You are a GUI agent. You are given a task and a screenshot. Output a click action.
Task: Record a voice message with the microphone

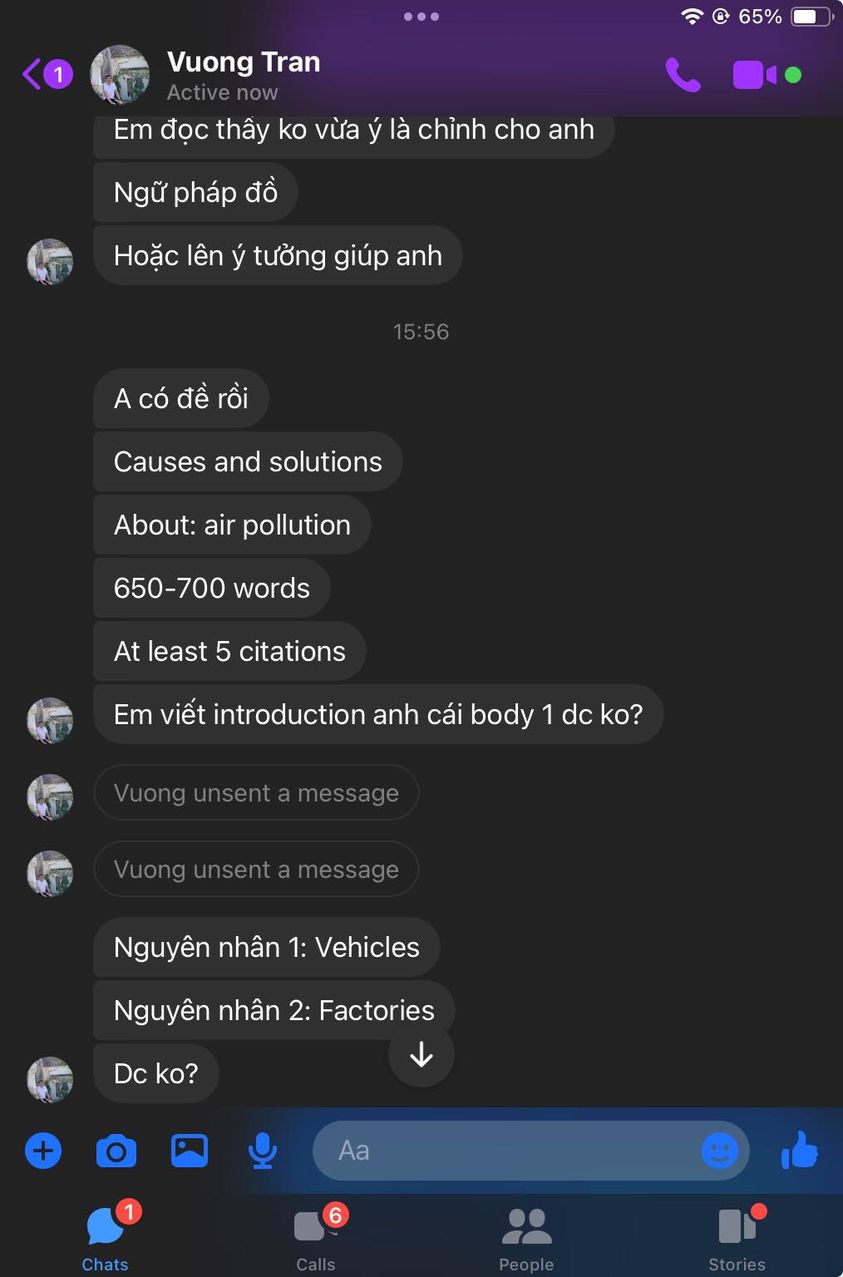(x=262, y=1151)
